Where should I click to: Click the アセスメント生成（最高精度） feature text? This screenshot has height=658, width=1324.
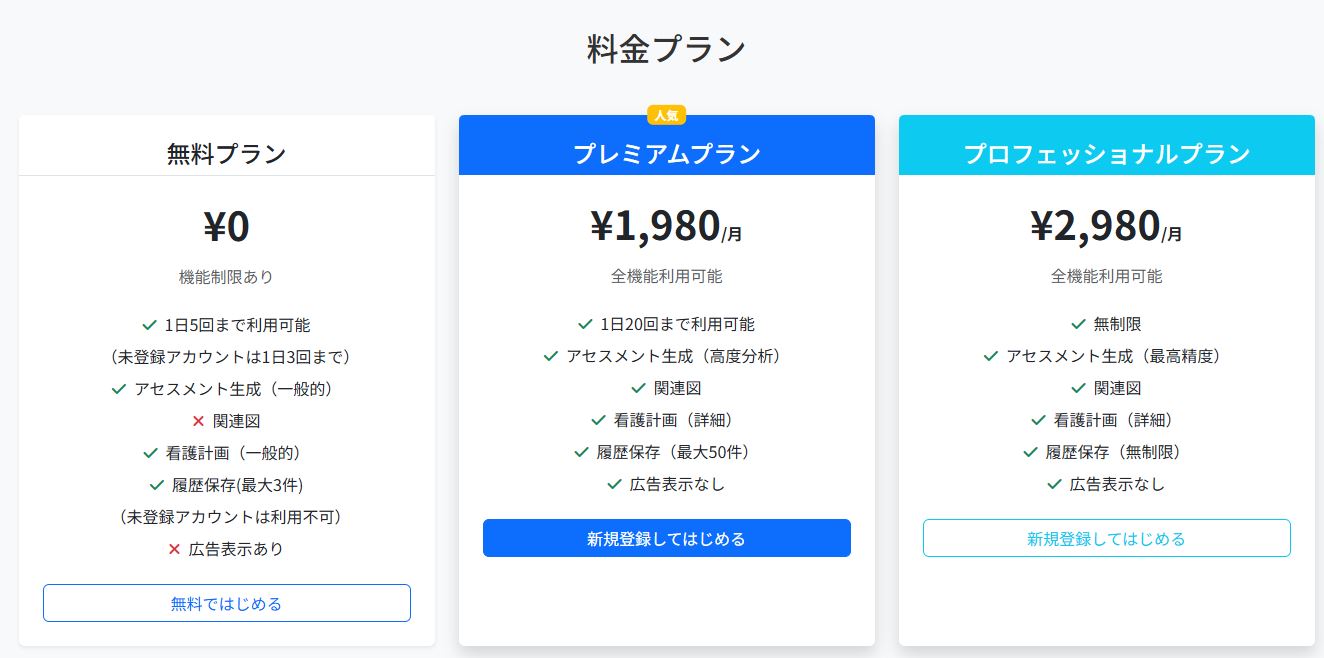[1114, 356]
